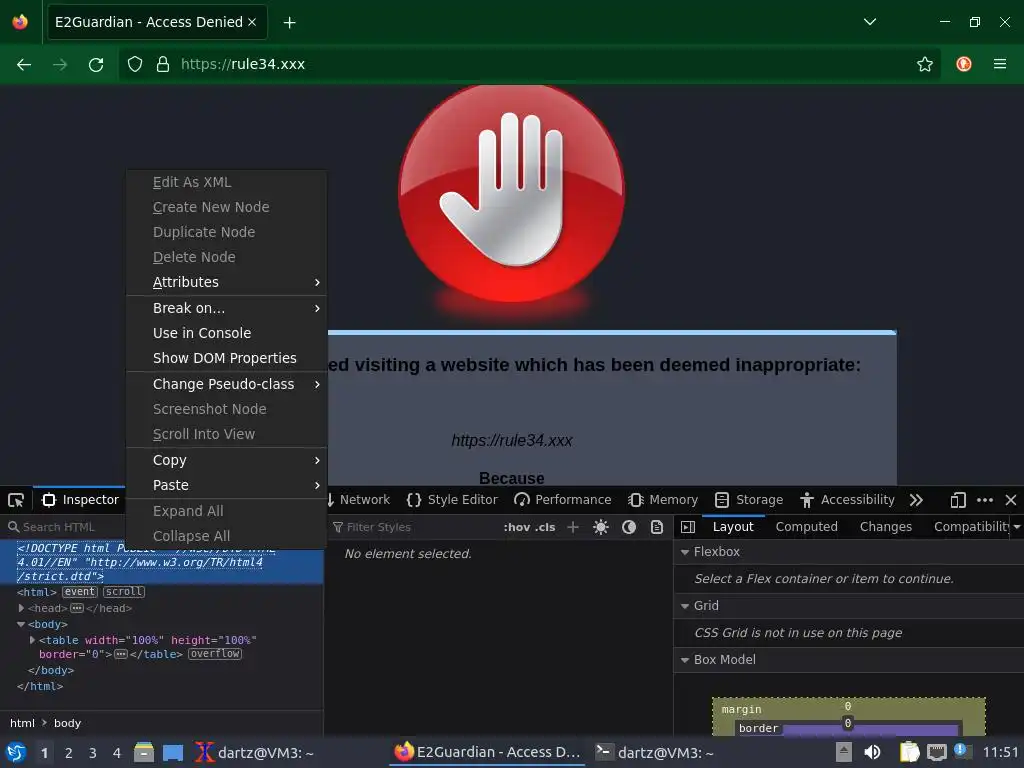Activate the element picker tool icon
Image resolution: width=1024 pixels, height=768 pixels.
[16, 500]
